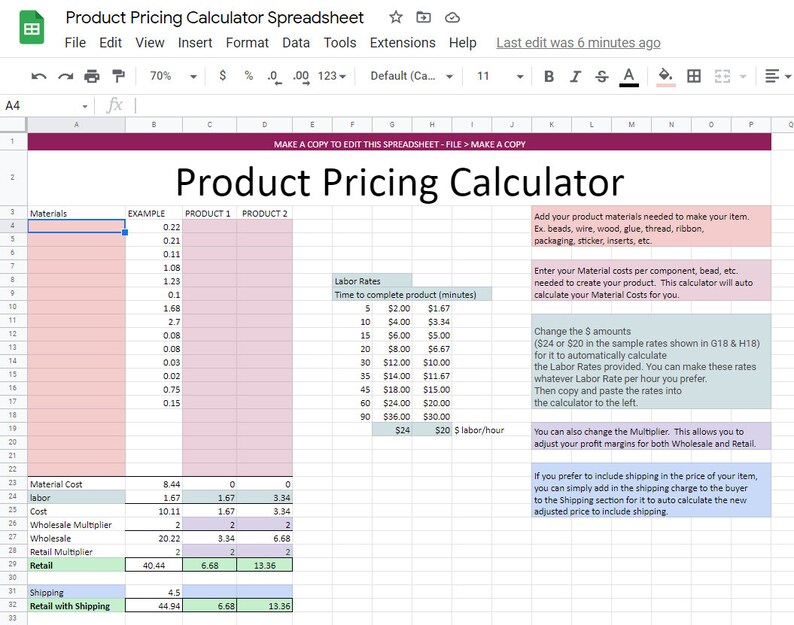
Task: Click the merge cells icon
Action: click(x=722, y=76)
